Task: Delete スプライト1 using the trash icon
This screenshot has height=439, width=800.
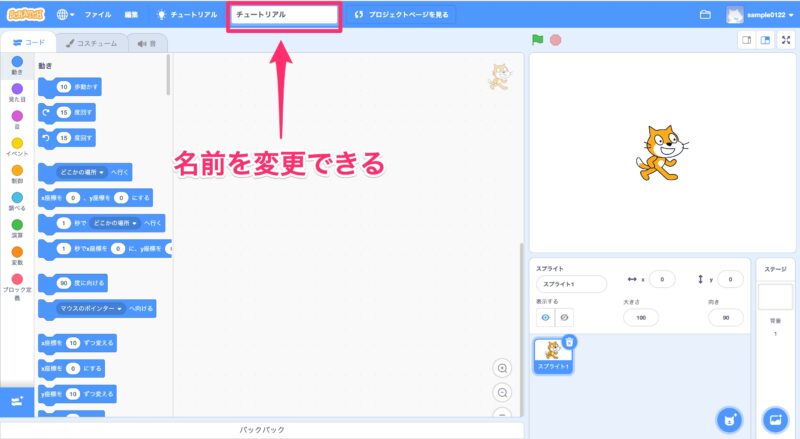Action: (569, 341)
